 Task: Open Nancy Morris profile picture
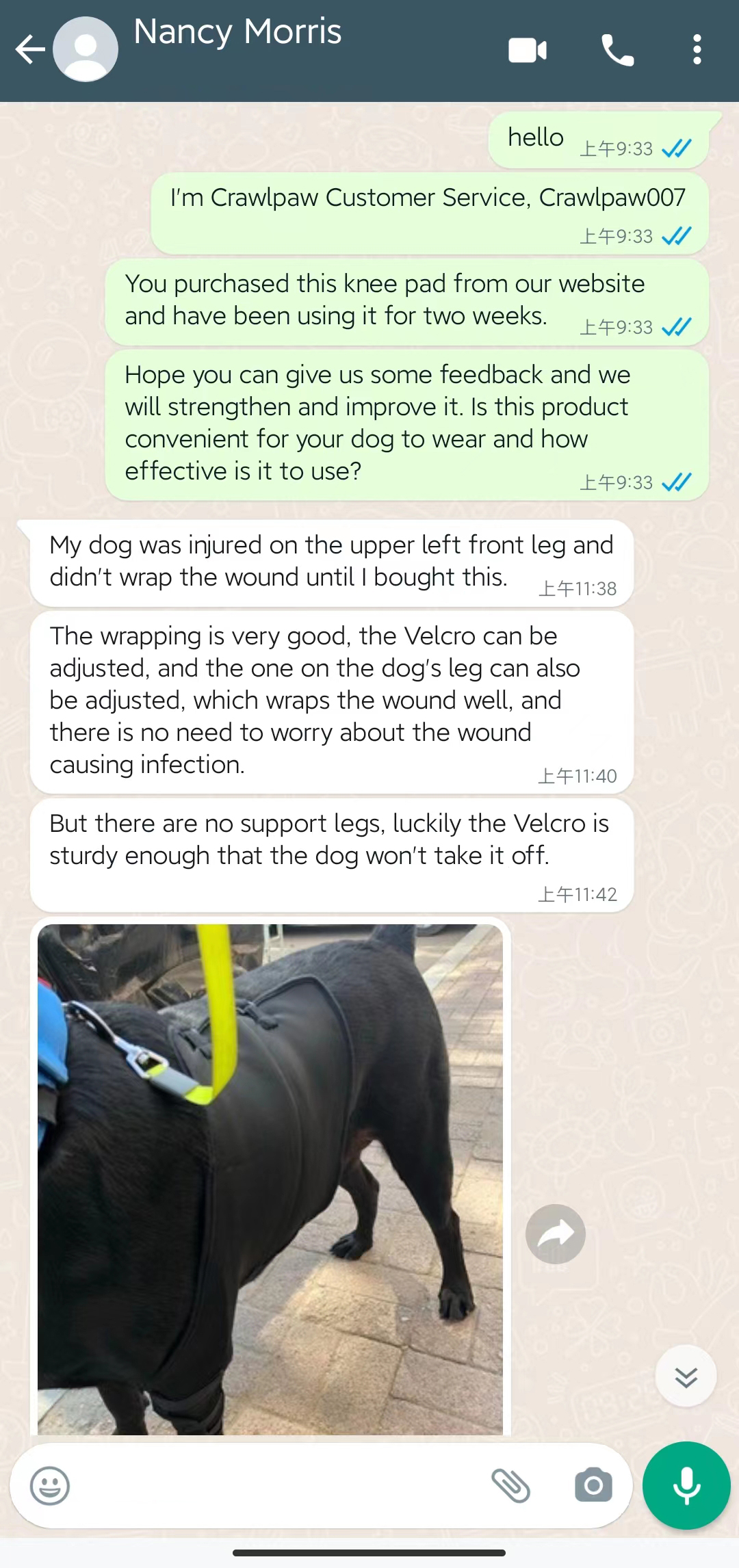coord(86,50)
